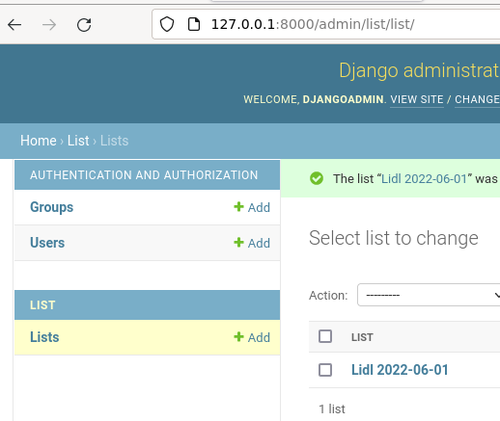Image resolution: width=500 pixels, height=421 pixels.
Task: Add a new List entry
Action: [252, 337]
